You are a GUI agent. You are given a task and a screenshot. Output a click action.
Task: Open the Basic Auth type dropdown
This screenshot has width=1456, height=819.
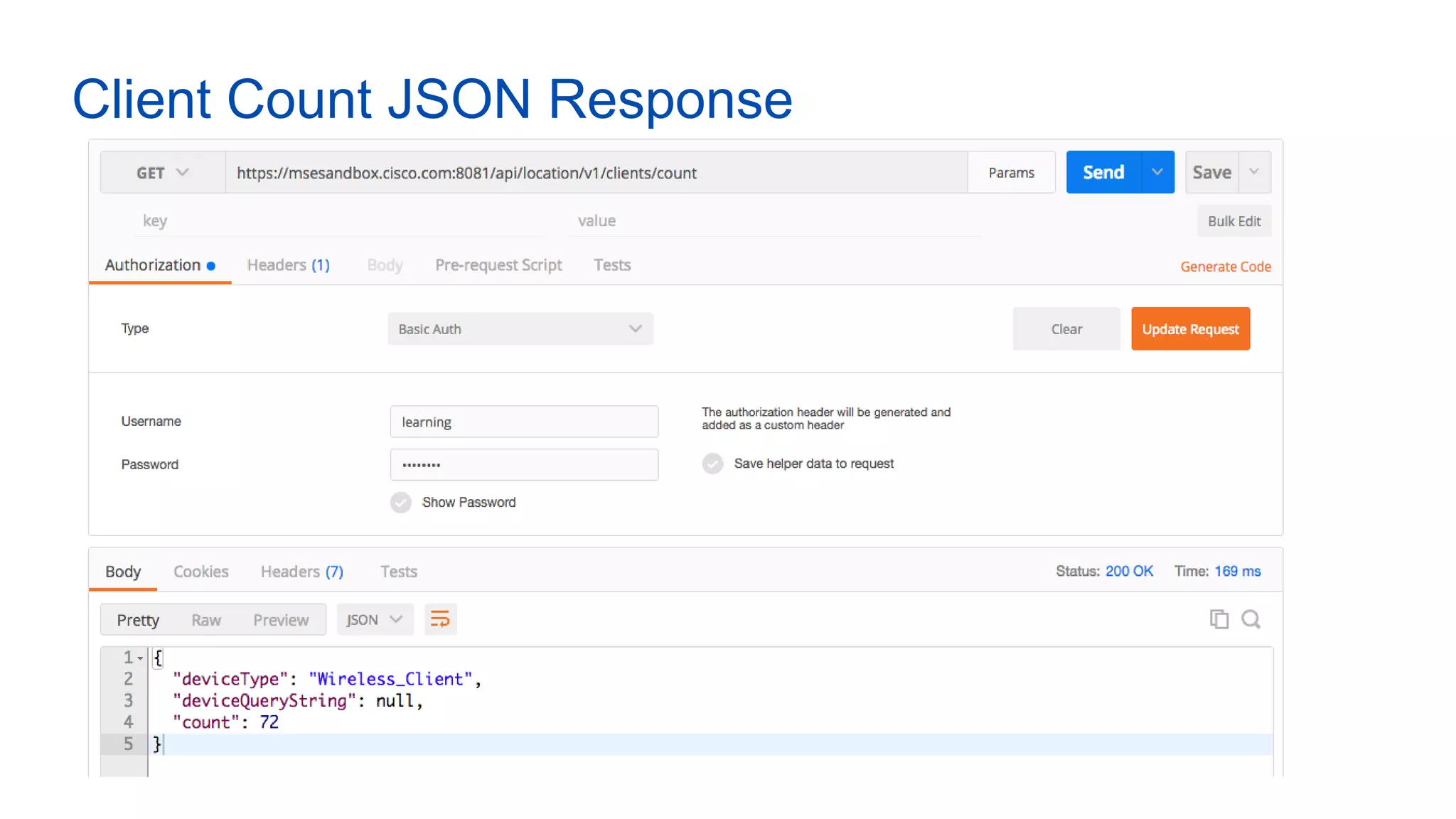(520, 328)
